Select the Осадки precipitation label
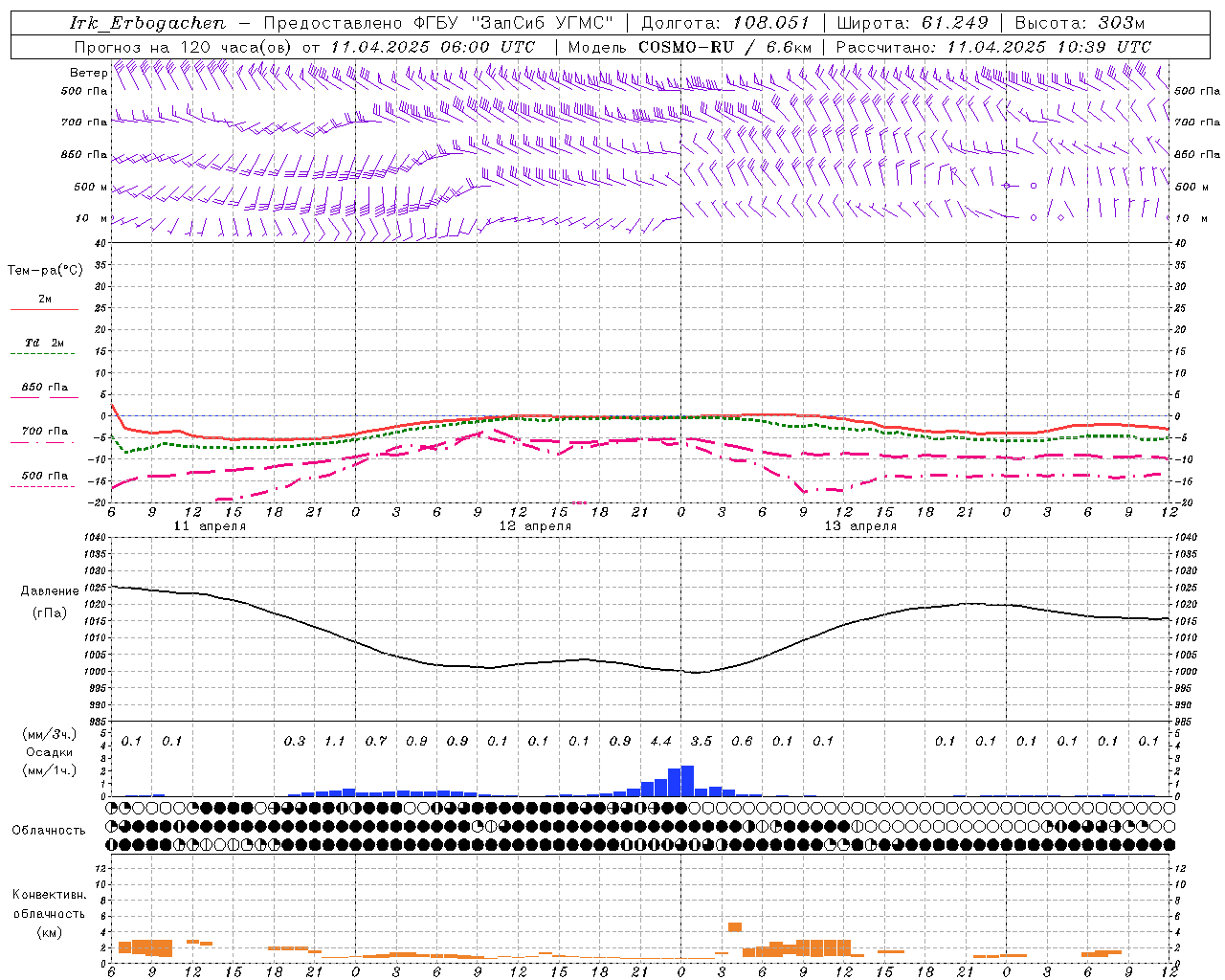The image size is (1225, 980). 48,752
